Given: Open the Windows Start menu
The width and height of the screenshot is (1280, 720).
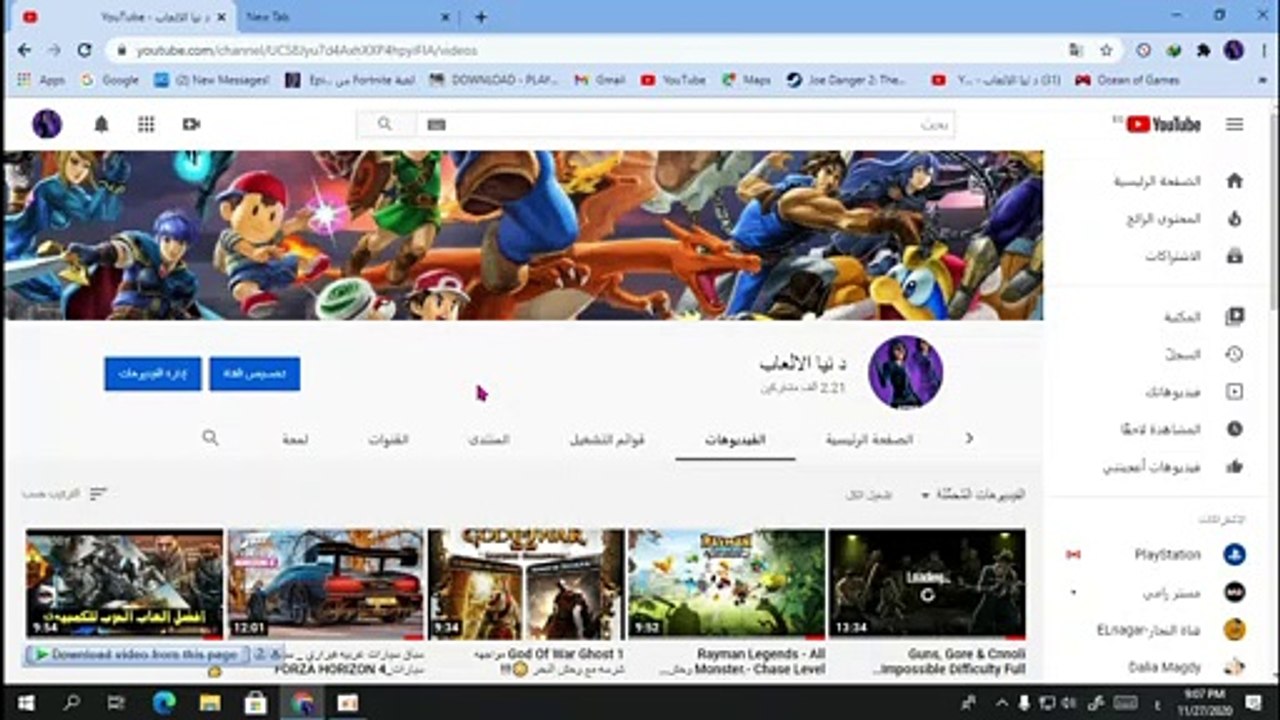Looking at the screenshot, I should pos(25,702).
